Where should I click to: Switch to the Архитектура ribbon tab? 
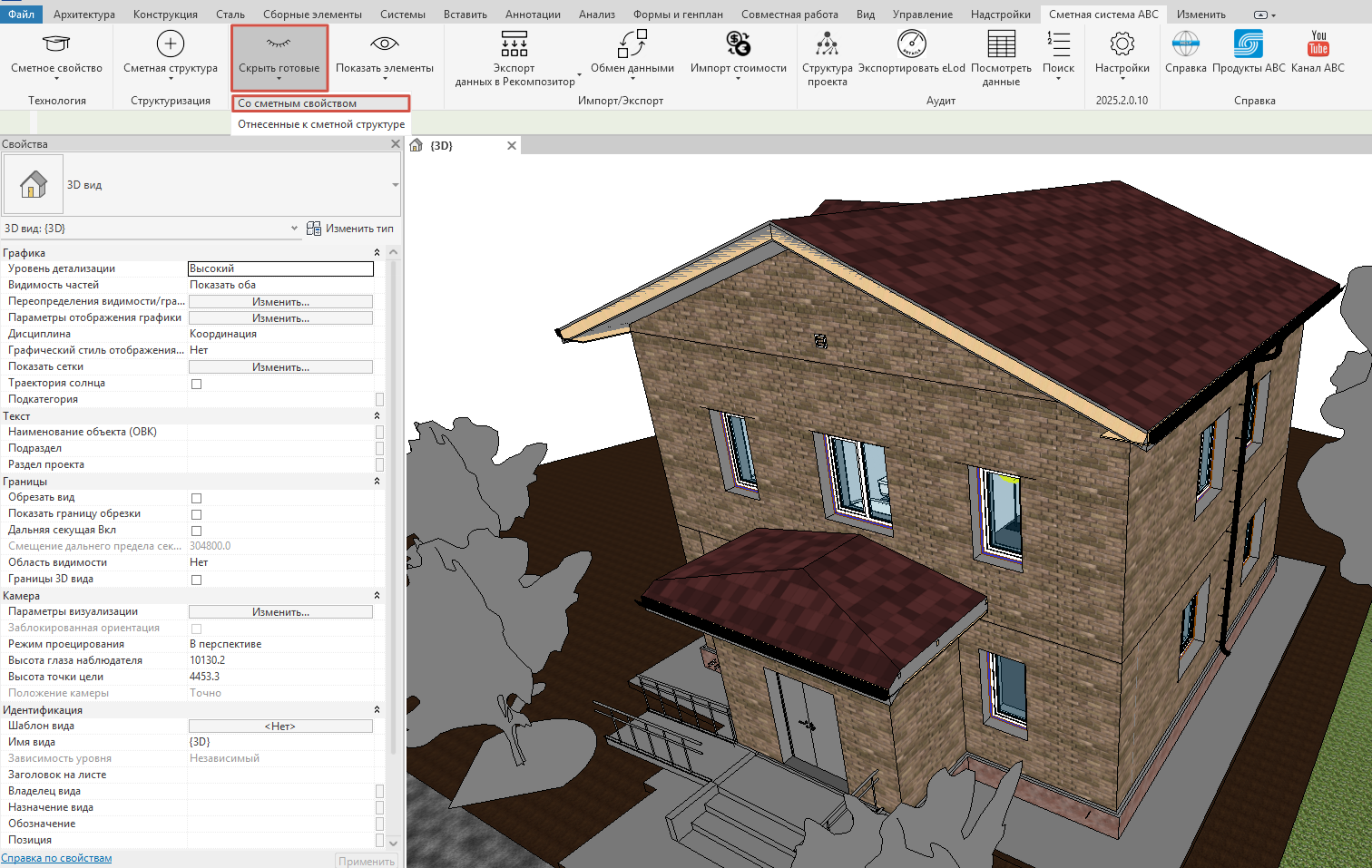pyautogui.click(x=84, y=15)
